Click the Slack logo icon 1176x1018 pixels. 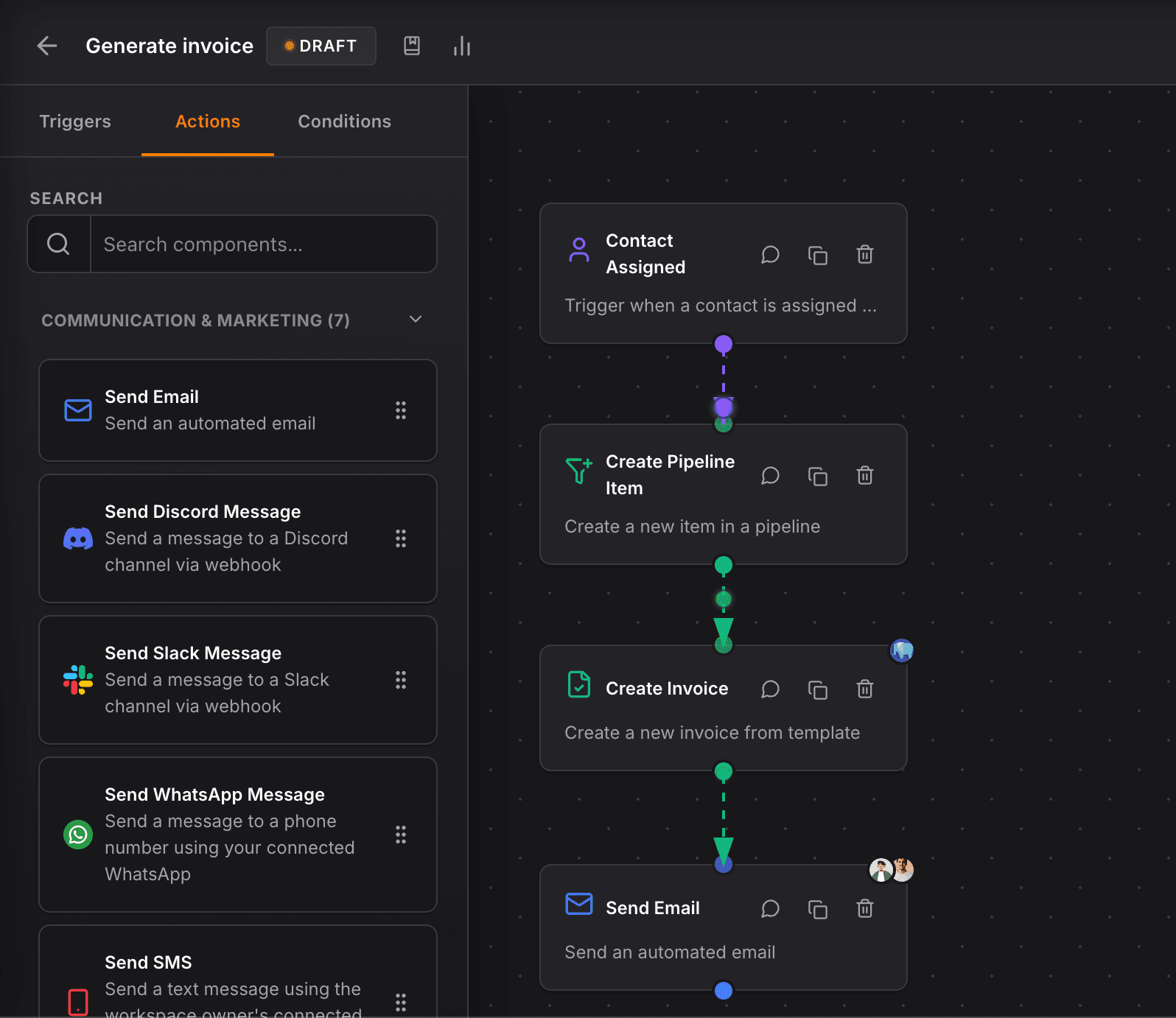click(x=78, y=680)
